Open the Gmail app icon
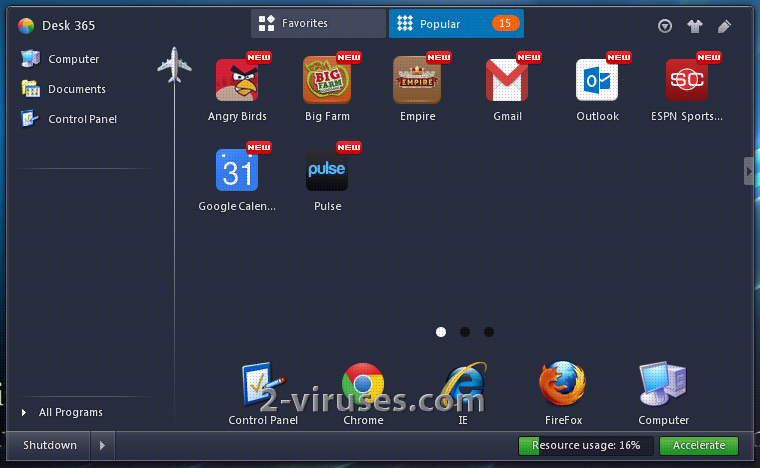Screen dimensions: 760x468 [x=507, y=80]
